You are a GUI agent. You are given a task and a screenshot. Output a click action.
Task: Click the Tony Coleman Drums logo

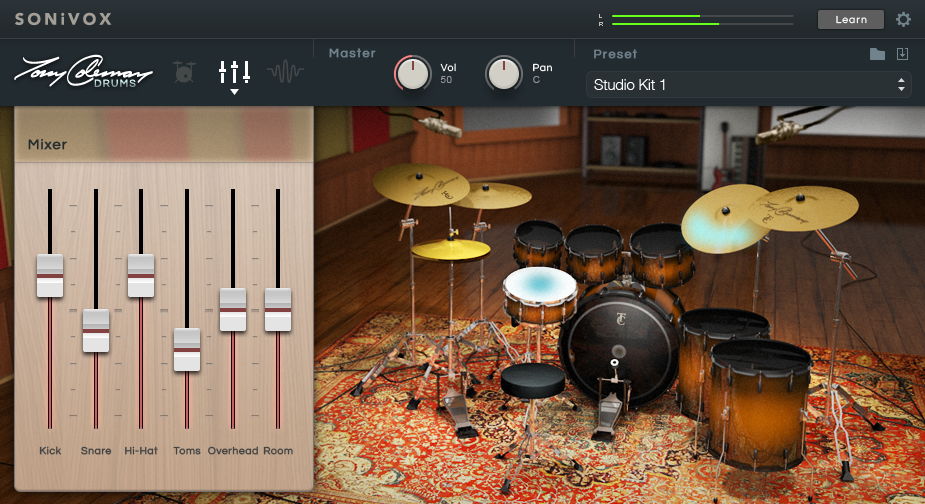pos(83,71)
